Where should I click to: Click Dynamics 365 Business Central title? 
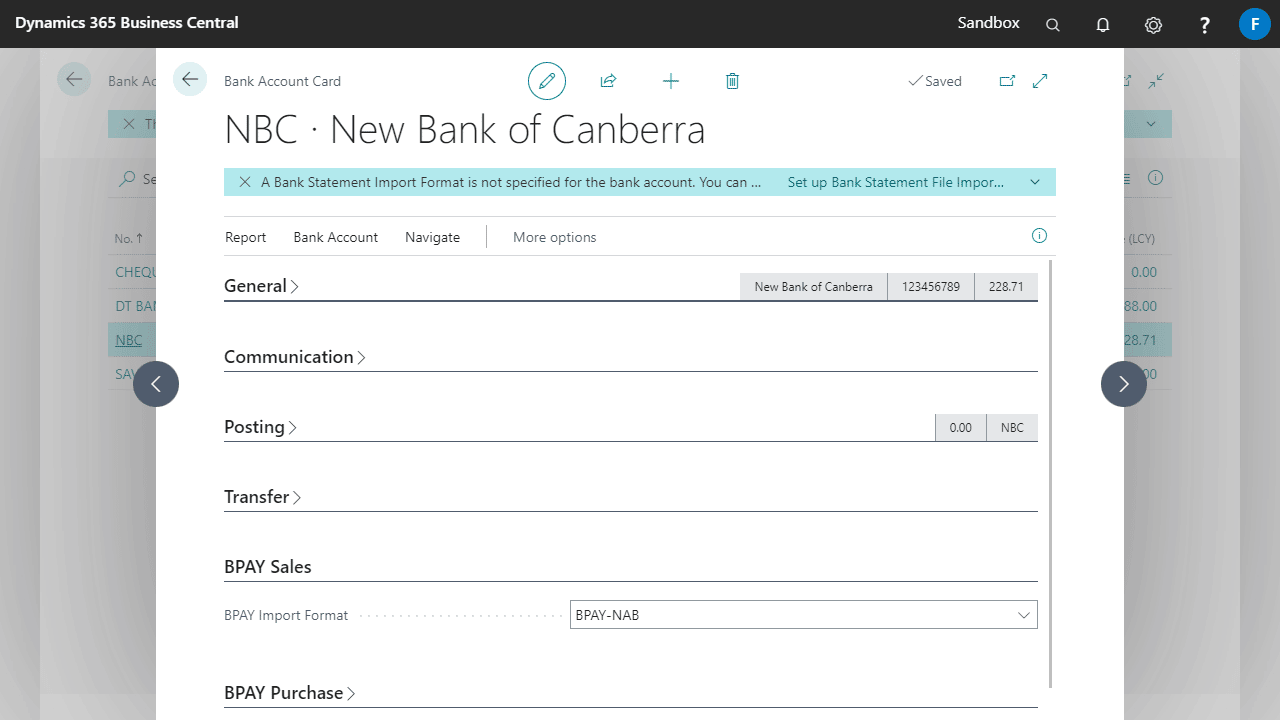[127, 23]
